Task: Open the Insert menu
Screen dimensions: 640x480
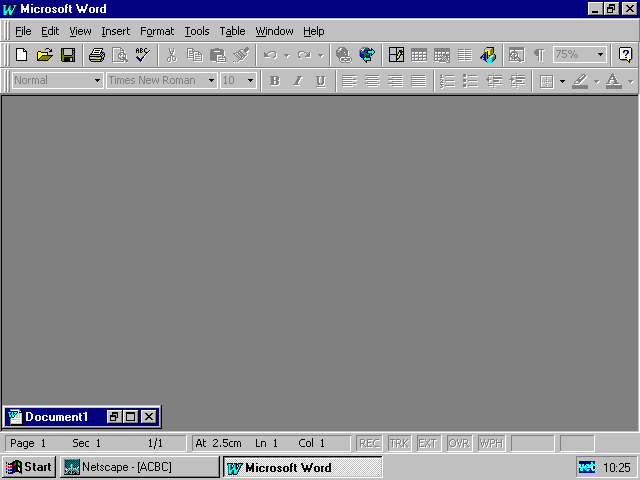Action: click(115, 31)
